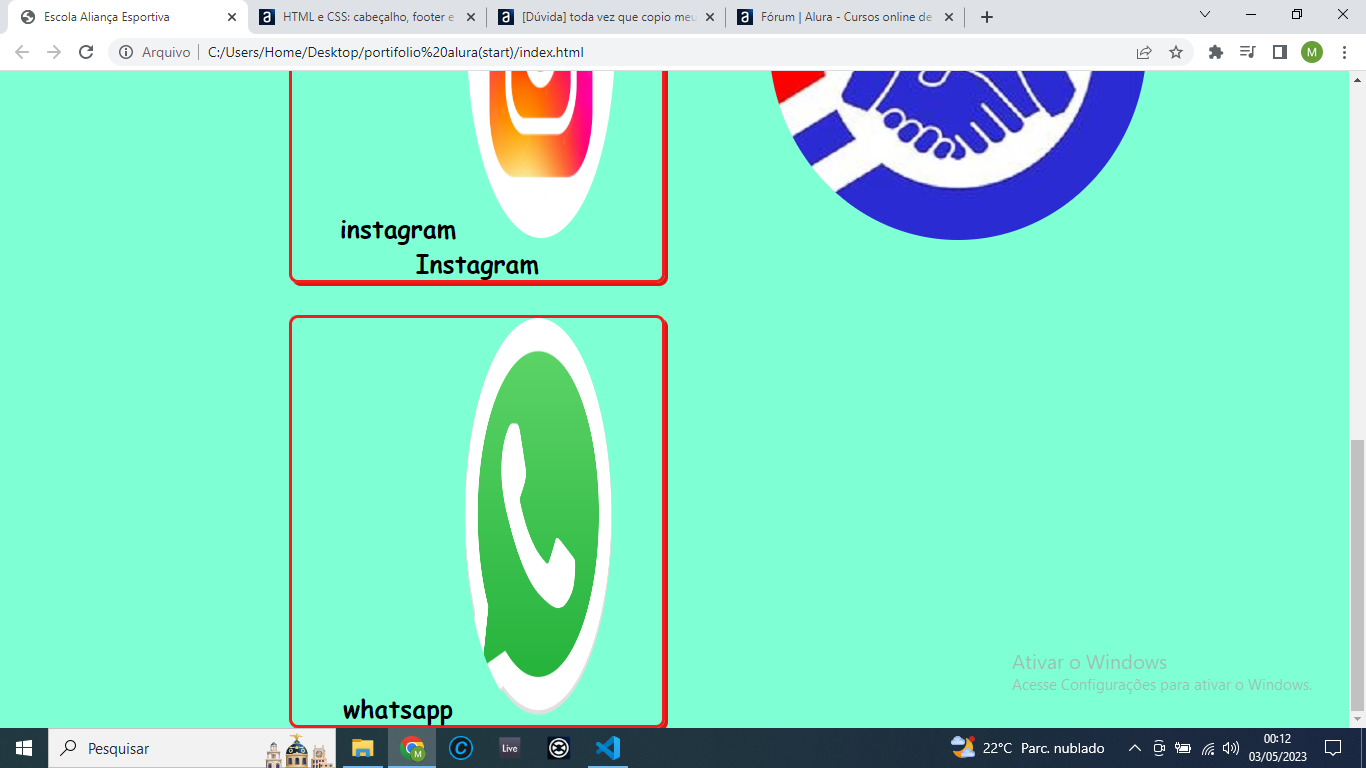
Task: Go back to previous page
Action: (22, 52)
